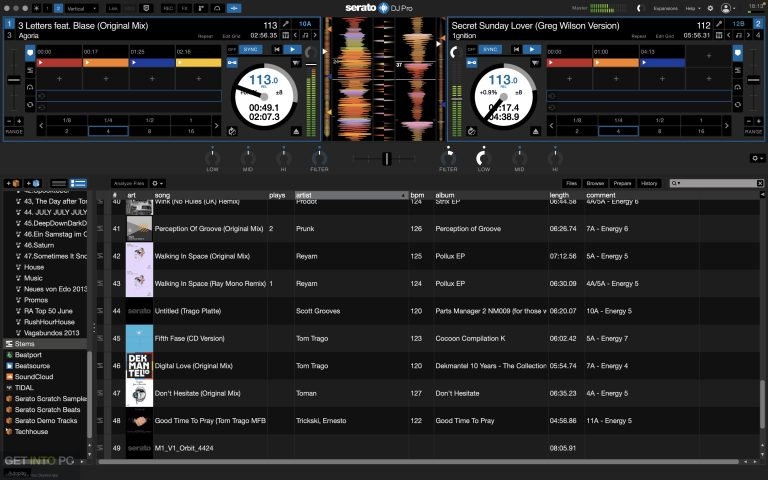The image size is (768, 480).
Task: Toggle keylock on the left deck
Action: [232, 62]
